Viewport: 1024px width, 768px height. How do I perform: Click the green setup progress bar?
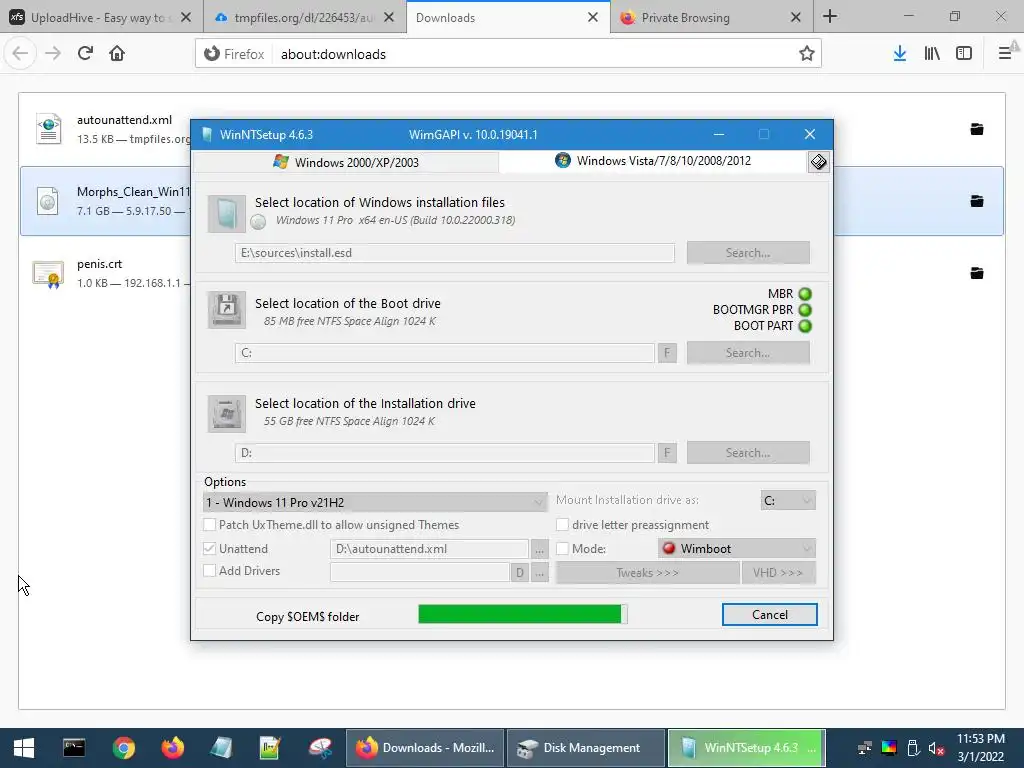pos(522,614)
